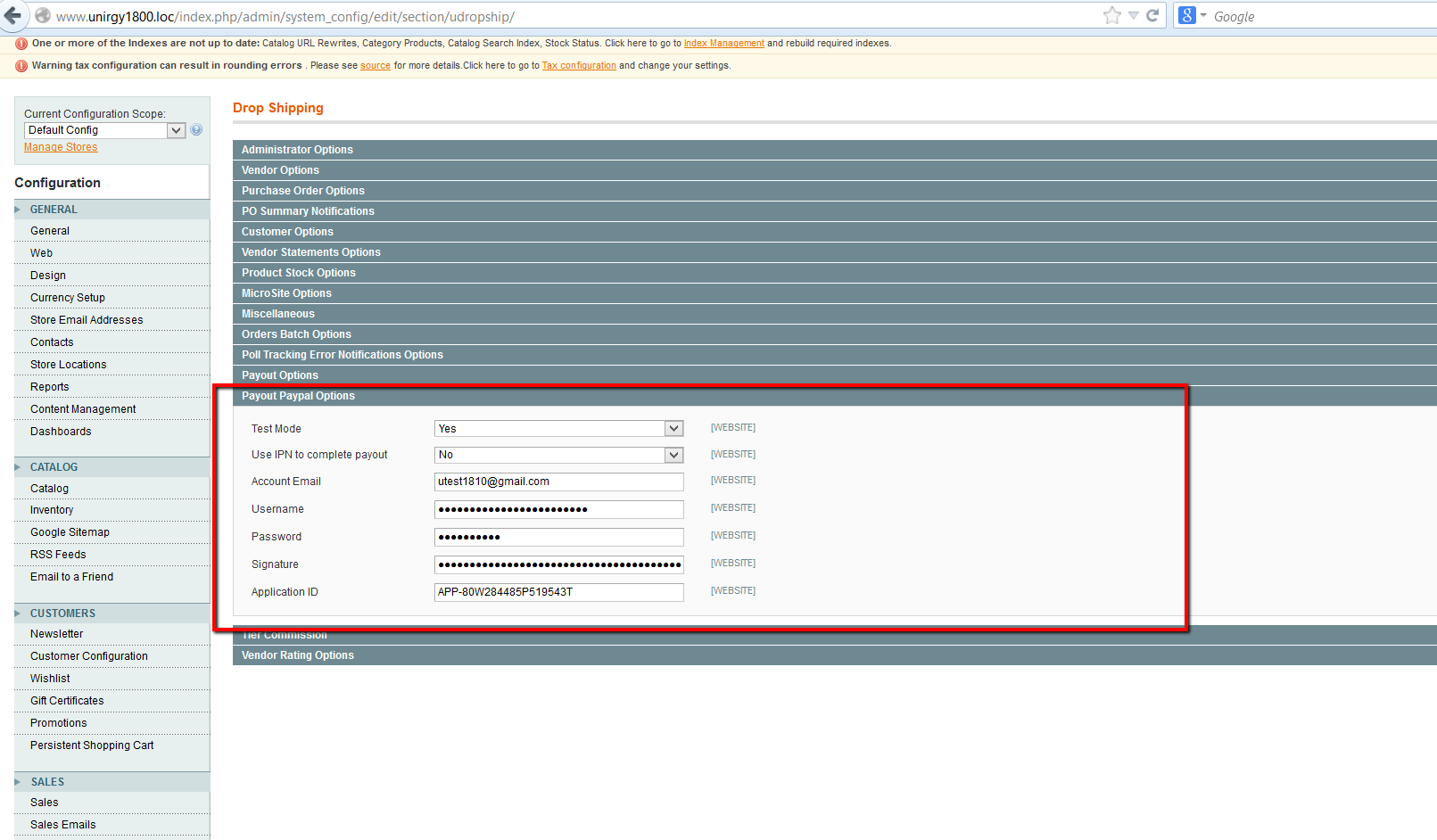Open the Design configuration tab

pyautogui.click(x=112, y=276)
